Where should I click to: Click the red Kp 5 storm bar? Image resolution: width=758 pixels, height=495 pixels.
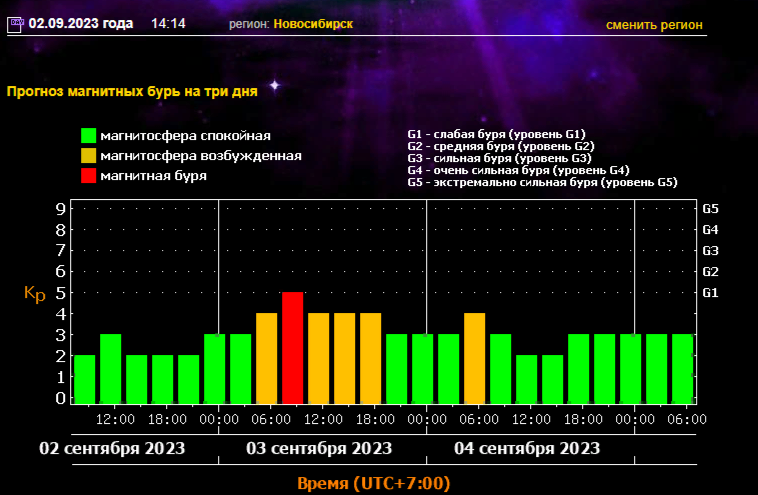tap(292, 348)
